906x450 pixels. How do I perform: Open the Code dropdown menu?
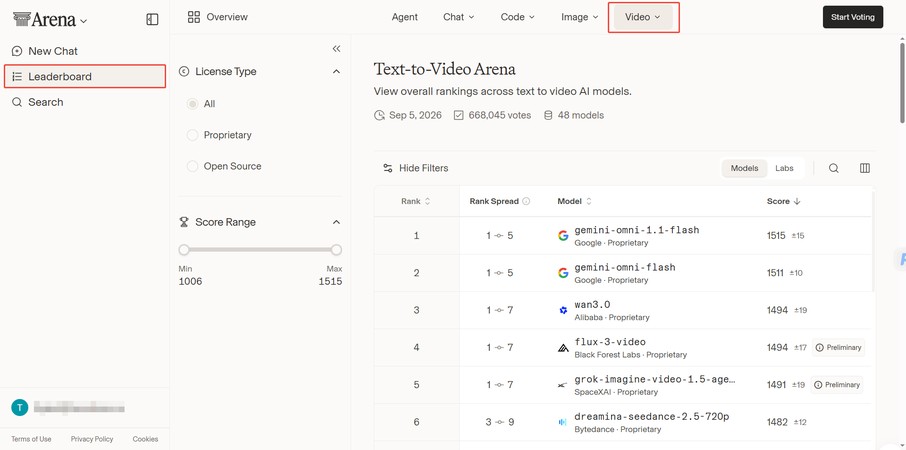[x=518, y=17]
